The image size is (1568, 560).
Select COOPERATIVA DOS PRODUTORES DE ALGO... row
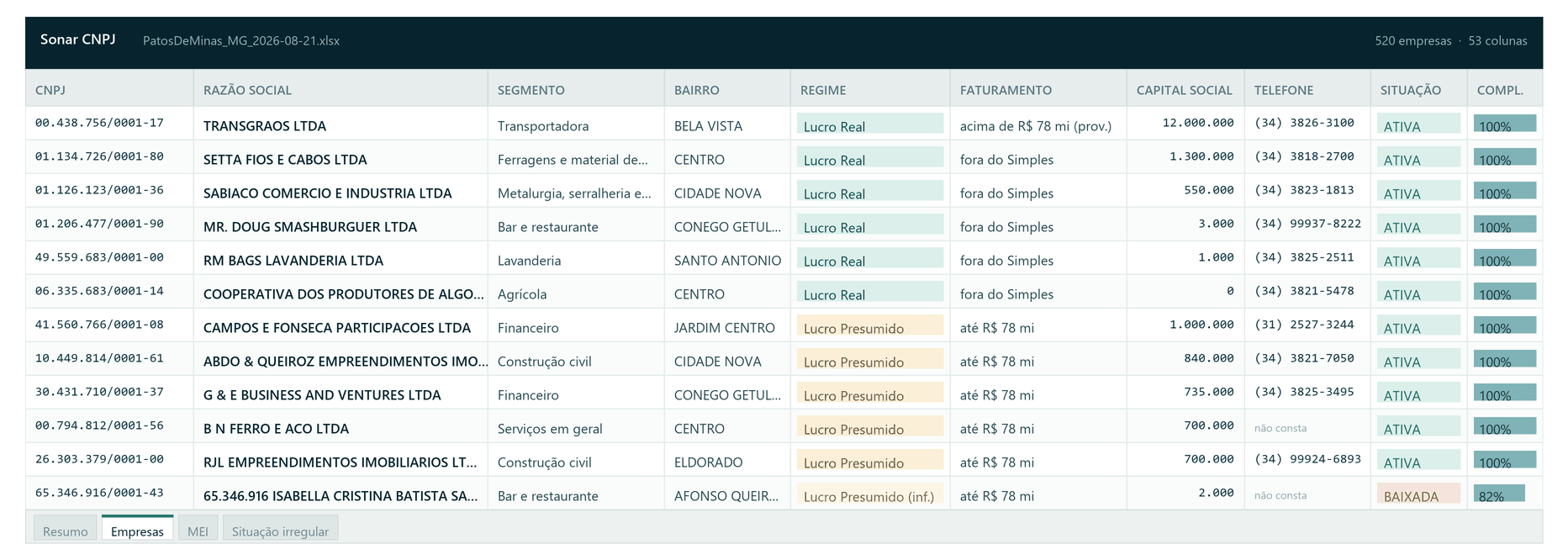point(784,291)
